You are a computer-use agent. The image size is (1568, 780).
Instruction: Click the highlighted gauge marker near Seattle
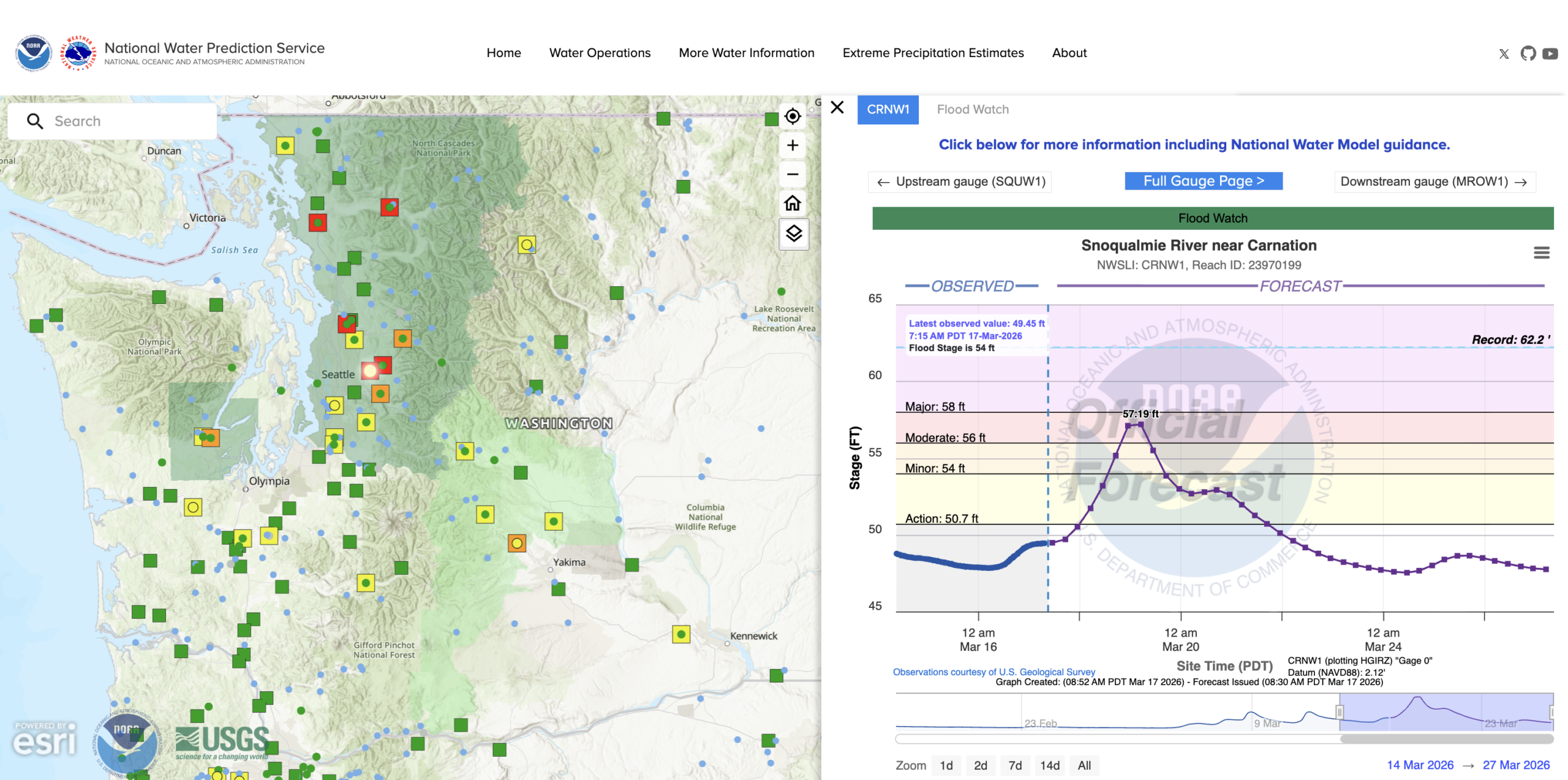click(370, 370)
